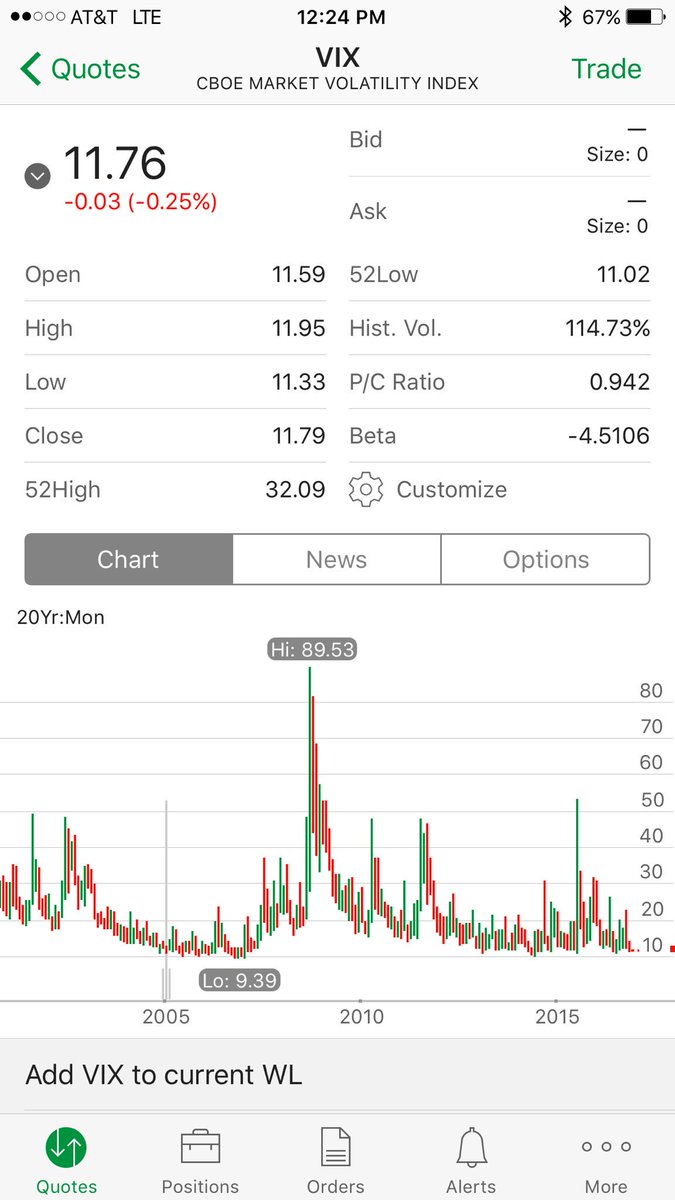Tap the Lo: 9.39 chart label
The width and height of the screenshot is (675, 1200).
tap(239, 980)
